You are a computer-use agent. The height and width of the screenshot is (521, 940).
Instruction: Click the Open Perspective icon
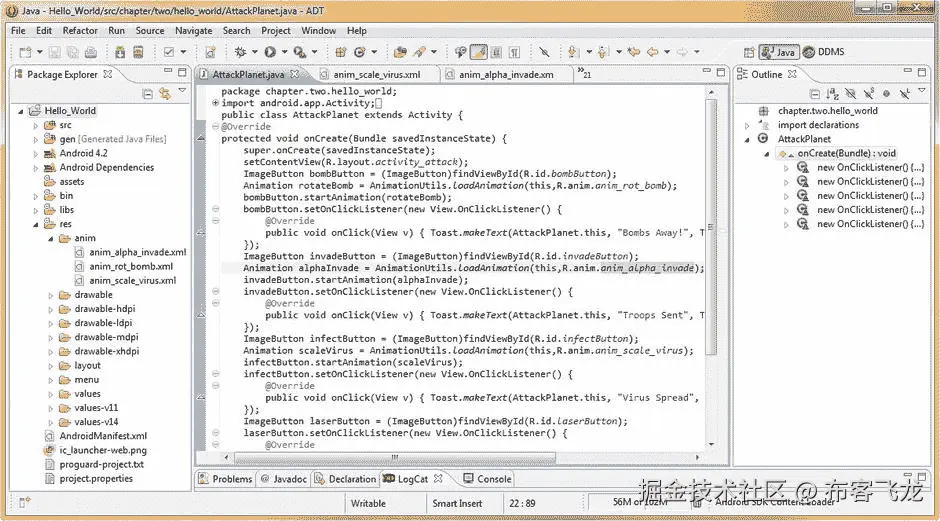click(x=749, y=52)
